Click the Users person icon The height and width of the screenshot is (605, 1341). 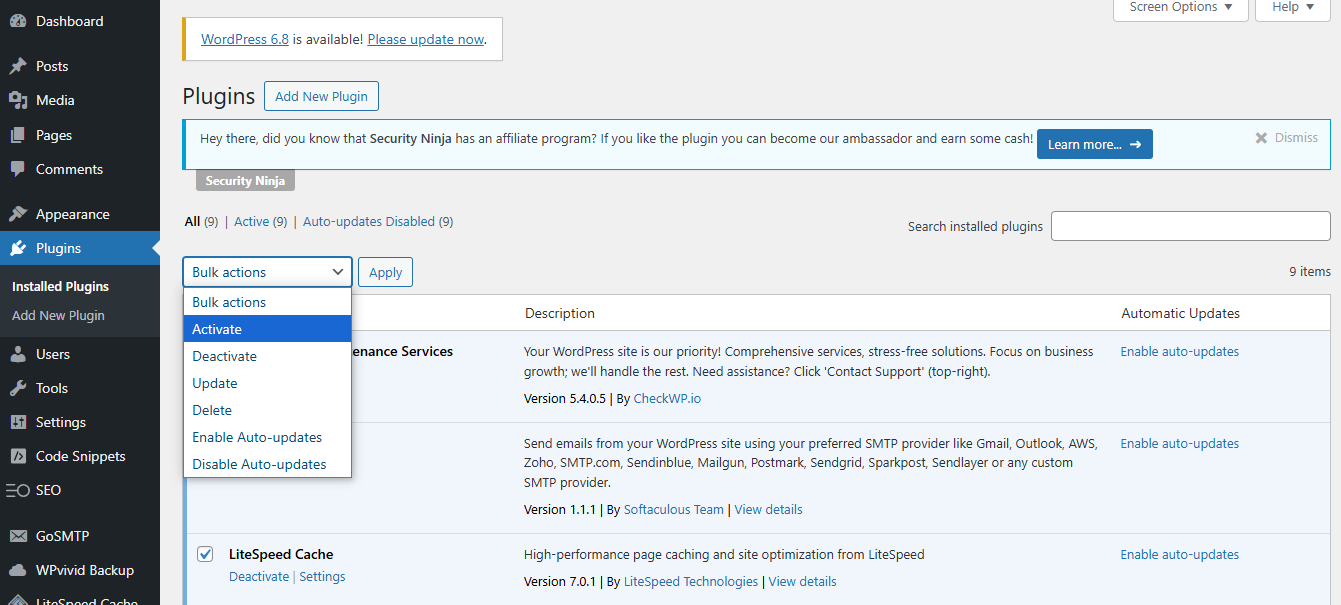pos(18,354)
